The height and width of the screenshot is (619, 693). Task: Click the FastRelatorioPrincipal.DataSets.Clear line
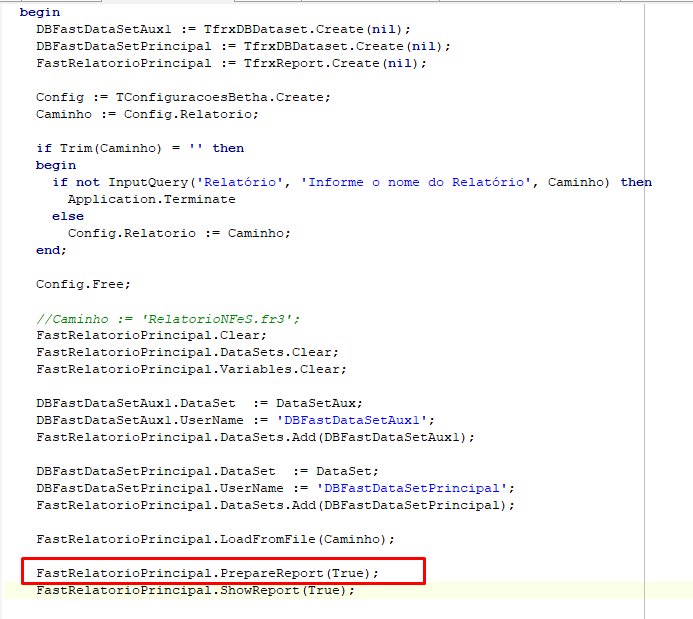click(x=187, y=353)
